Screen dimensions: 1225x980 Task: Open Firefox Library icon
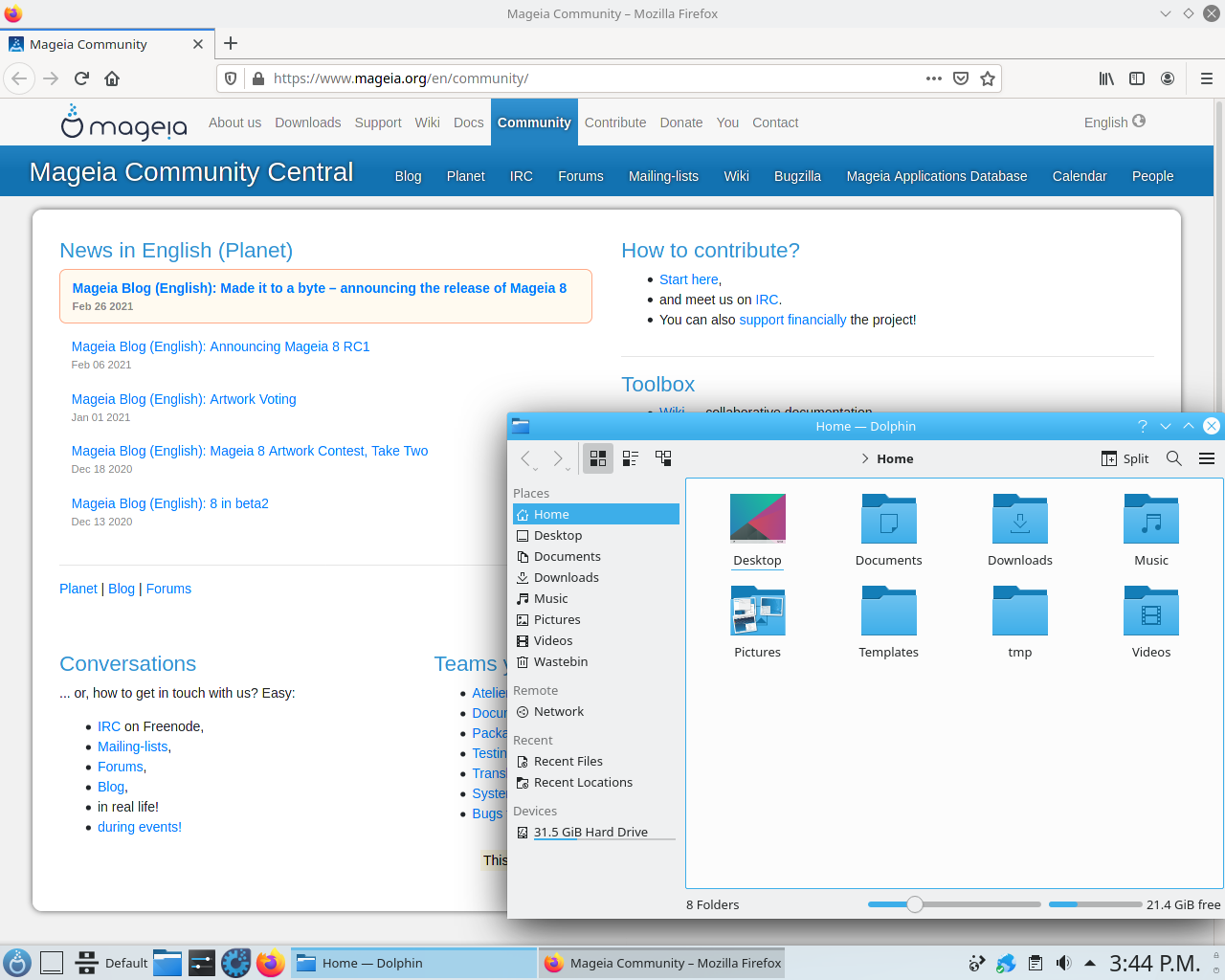[1106, 78]
